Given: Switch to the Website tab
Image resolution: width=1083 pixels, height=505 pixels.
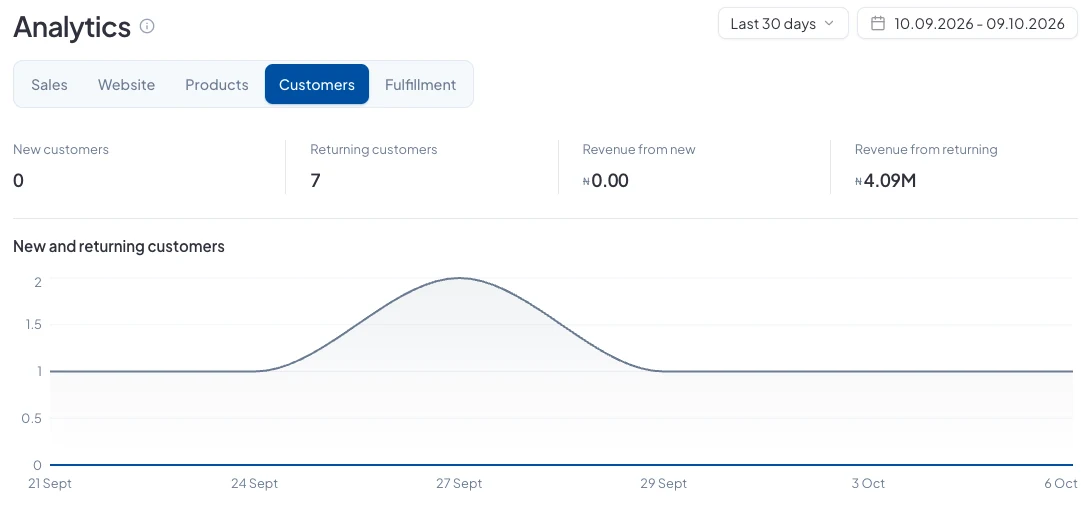Looking at the screenshot, I should click(x=126, y=84).
